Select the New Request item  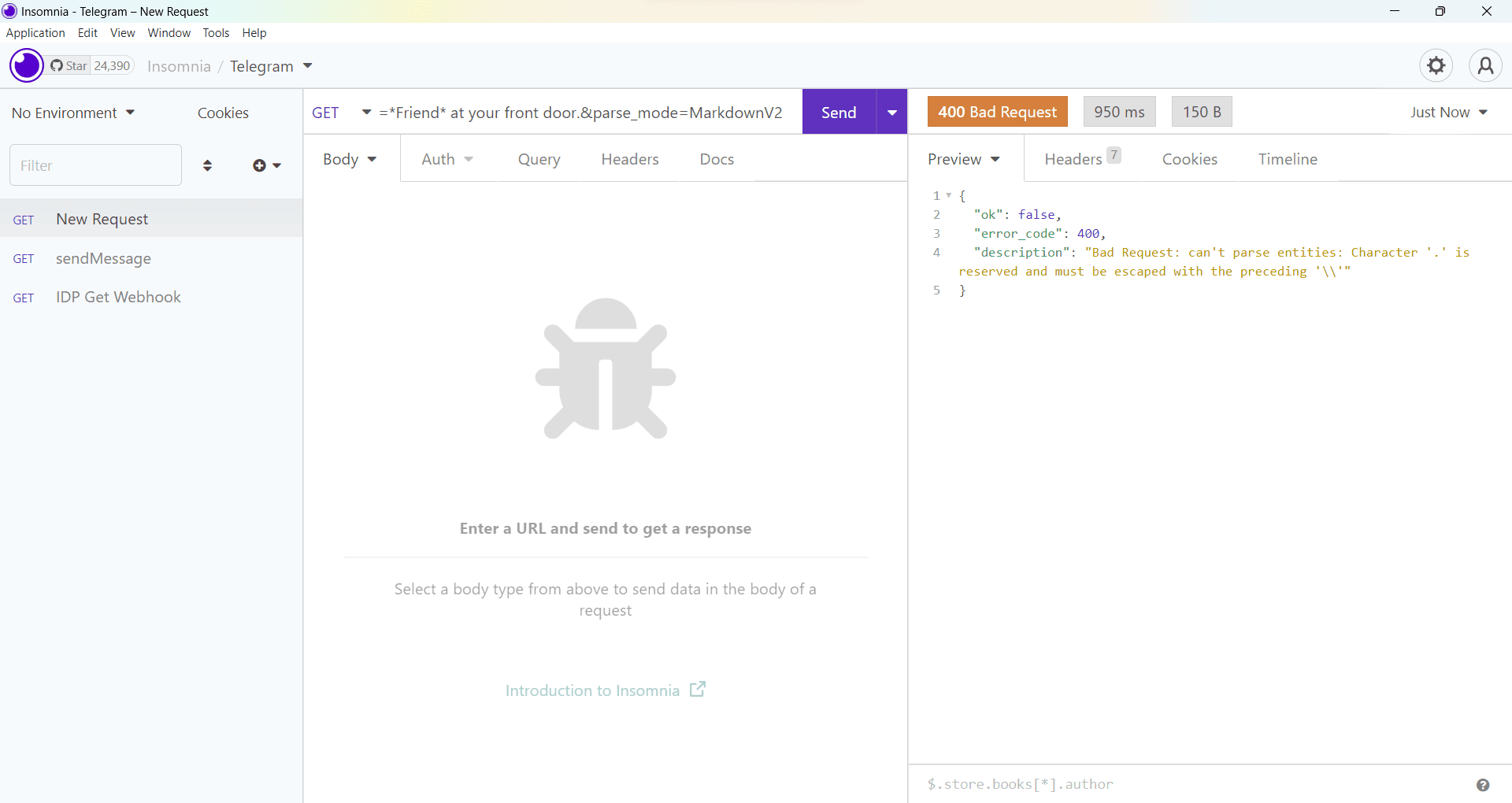coord(151,219)
